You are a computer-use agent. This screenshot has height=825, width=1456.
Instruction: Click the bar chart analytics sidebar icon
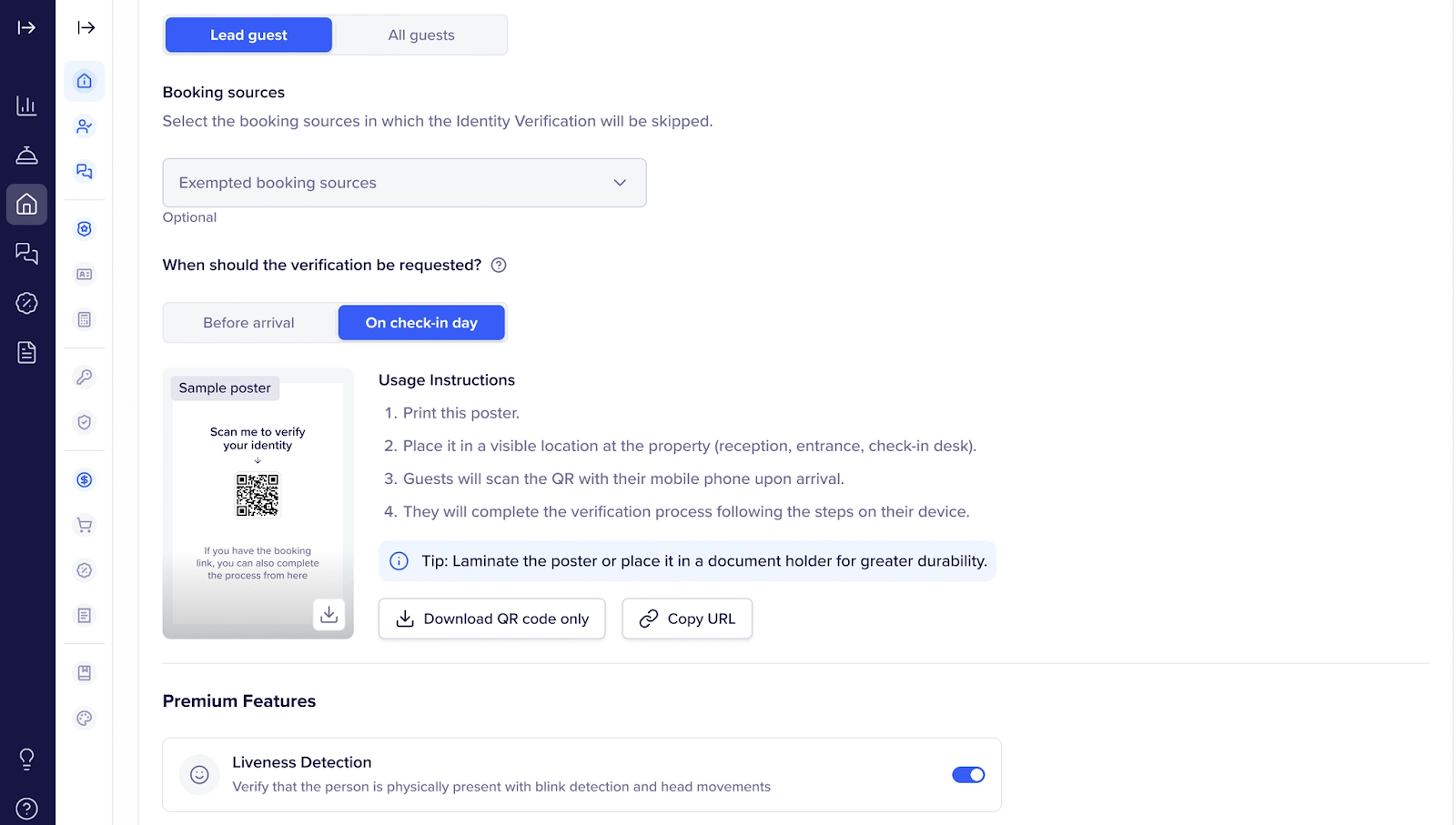click(x=26, y=106)
